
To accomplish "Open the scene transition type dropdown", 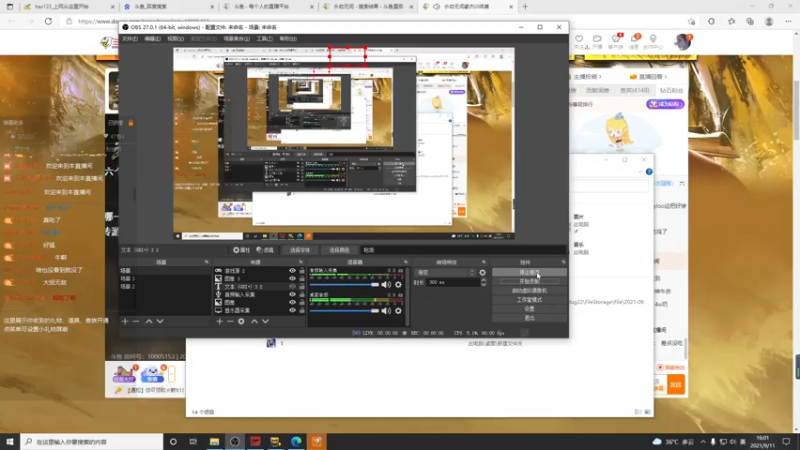I will 446,272.
